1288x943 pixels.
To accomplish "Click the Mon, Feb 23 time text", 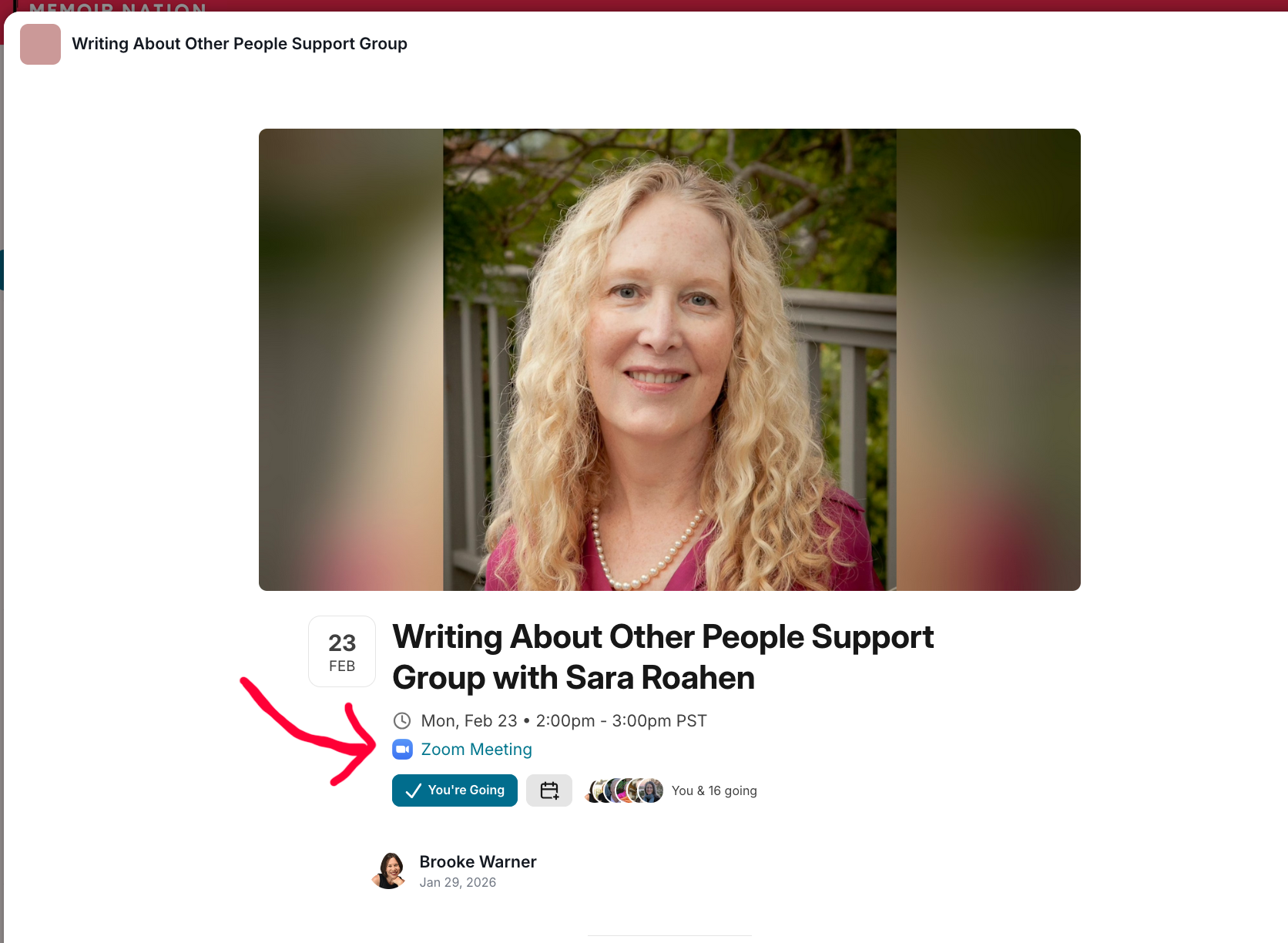I will click(564, 721).
